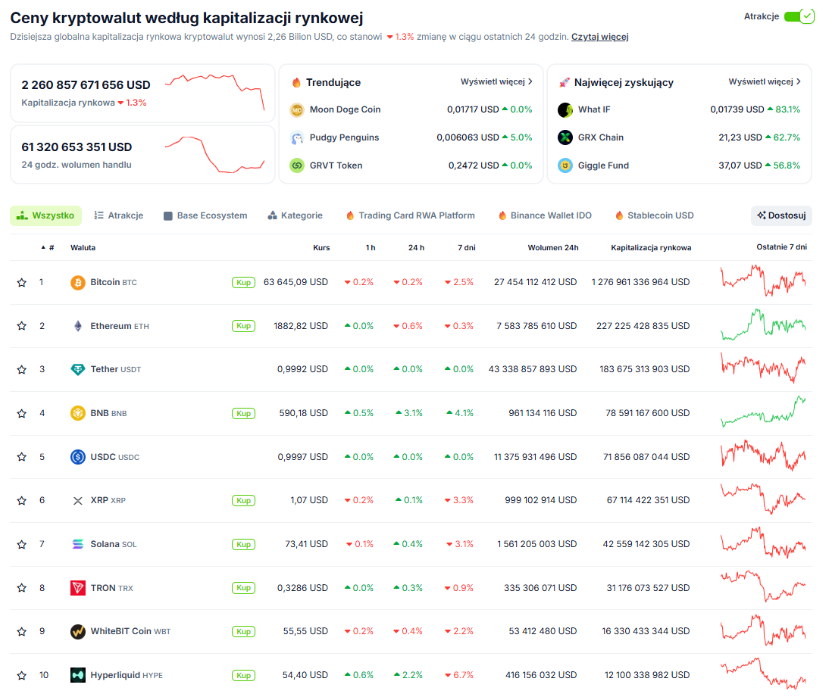The height and width of the screenshot is (699, 825).
Task: Sort by 24 h column header
Action: (416, 248)
